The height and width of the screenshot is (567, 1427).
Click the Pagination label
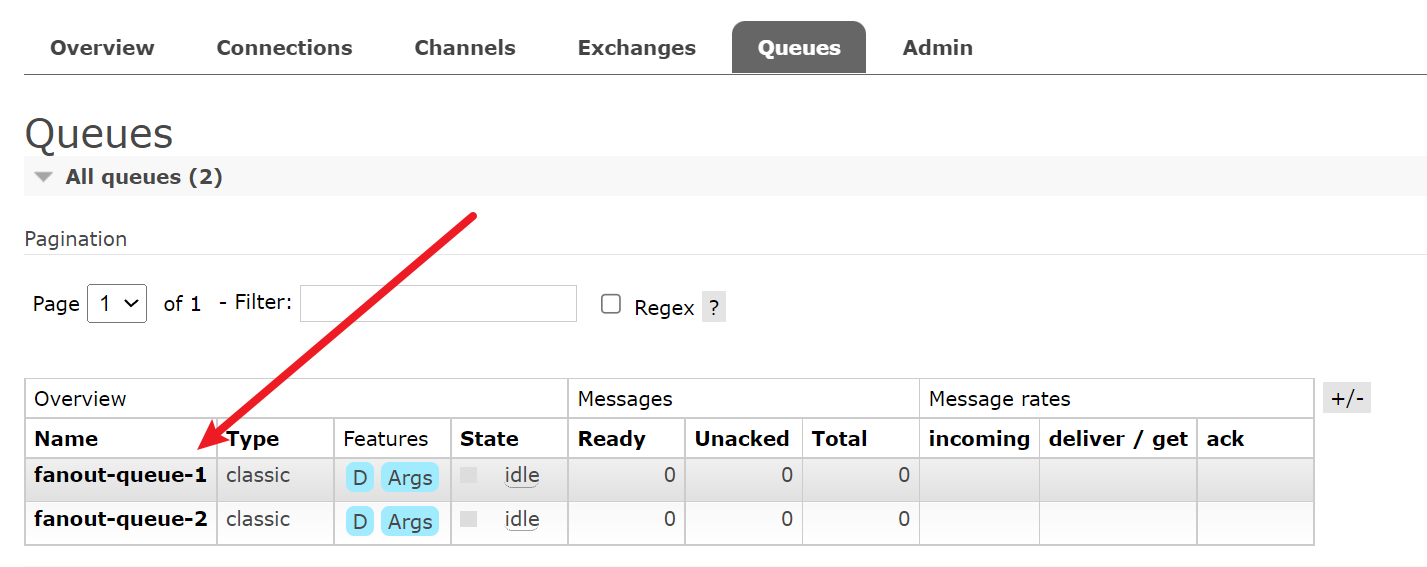76,239
